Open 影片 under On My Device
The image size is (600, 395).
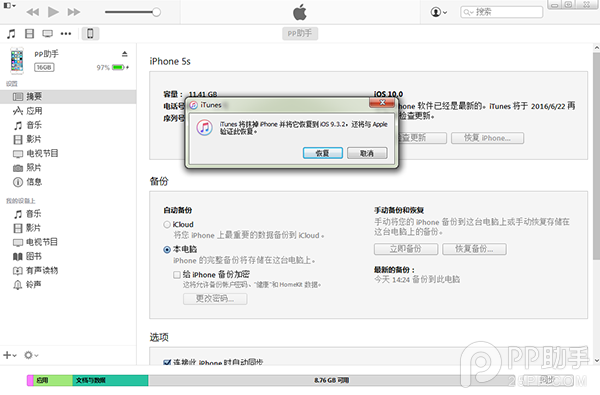coord(68,228)
